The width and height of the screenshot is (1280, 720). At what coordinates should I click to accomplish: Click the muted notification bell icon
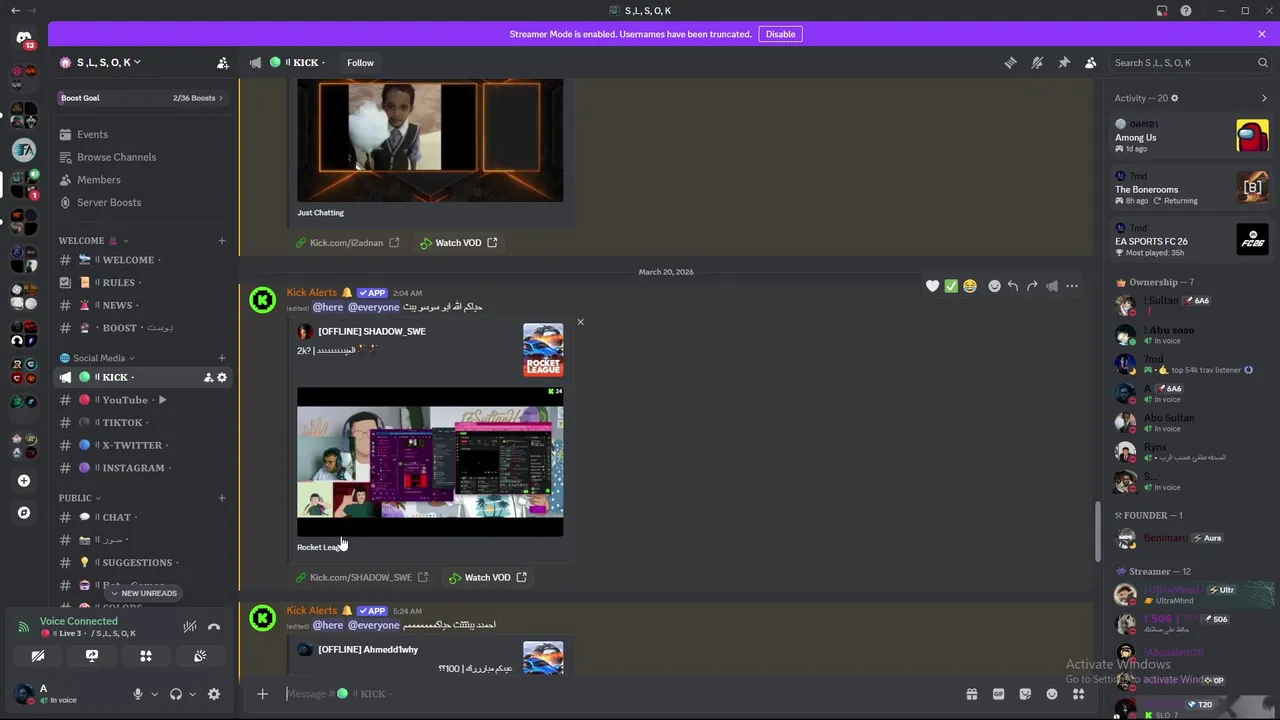(x=1037, y=62)
